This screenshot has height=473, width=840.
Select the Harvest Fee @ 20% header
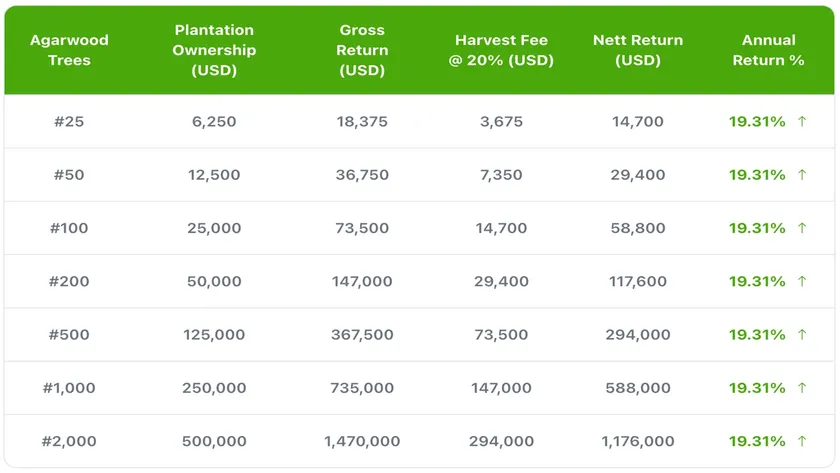(x=502, y=50)
